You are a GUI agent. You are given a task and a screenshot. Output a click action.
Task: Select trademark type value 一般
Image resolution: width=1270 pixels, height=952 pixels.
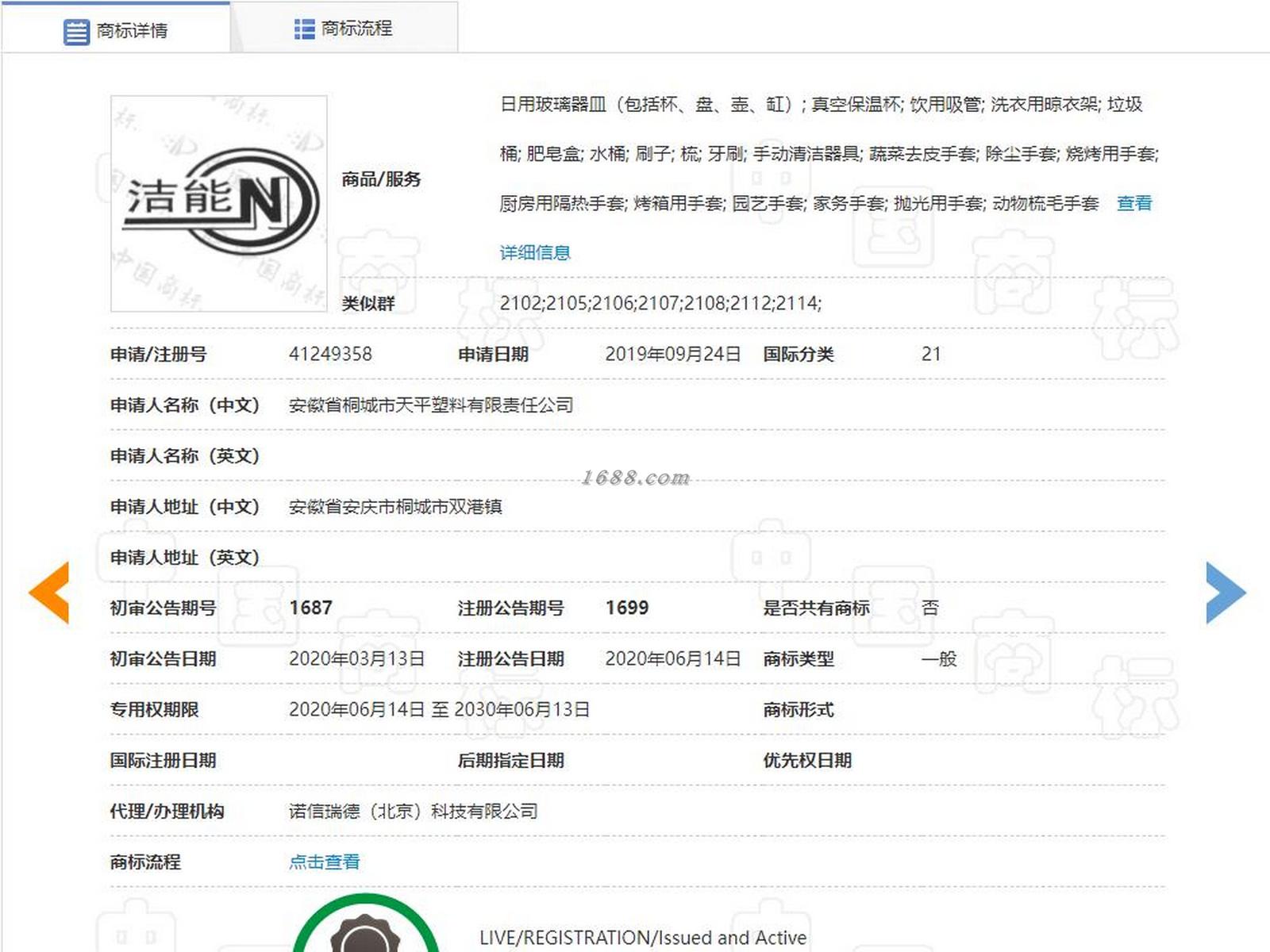tap(939, 658)
